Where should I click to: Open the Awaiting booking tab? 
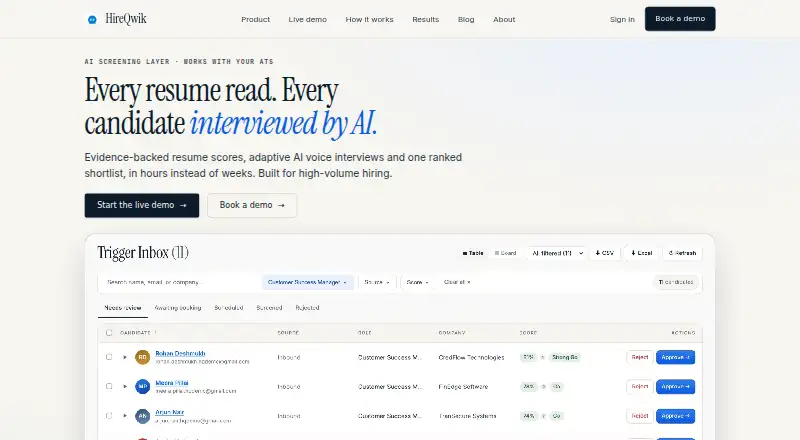tap(178, 308)
